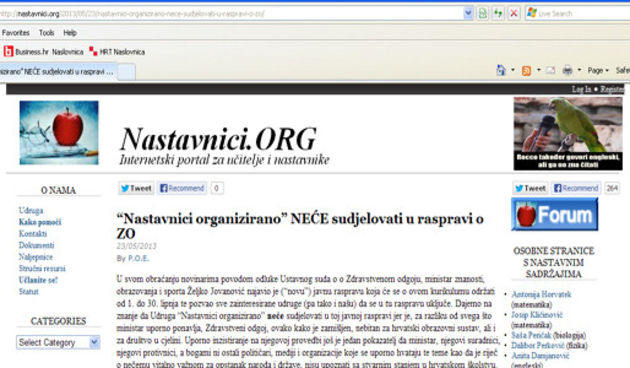The height and width of the screenshot is (368, 630).
Task: Open HRT Naslovnica favorite link
Action: tap(117, 51)
